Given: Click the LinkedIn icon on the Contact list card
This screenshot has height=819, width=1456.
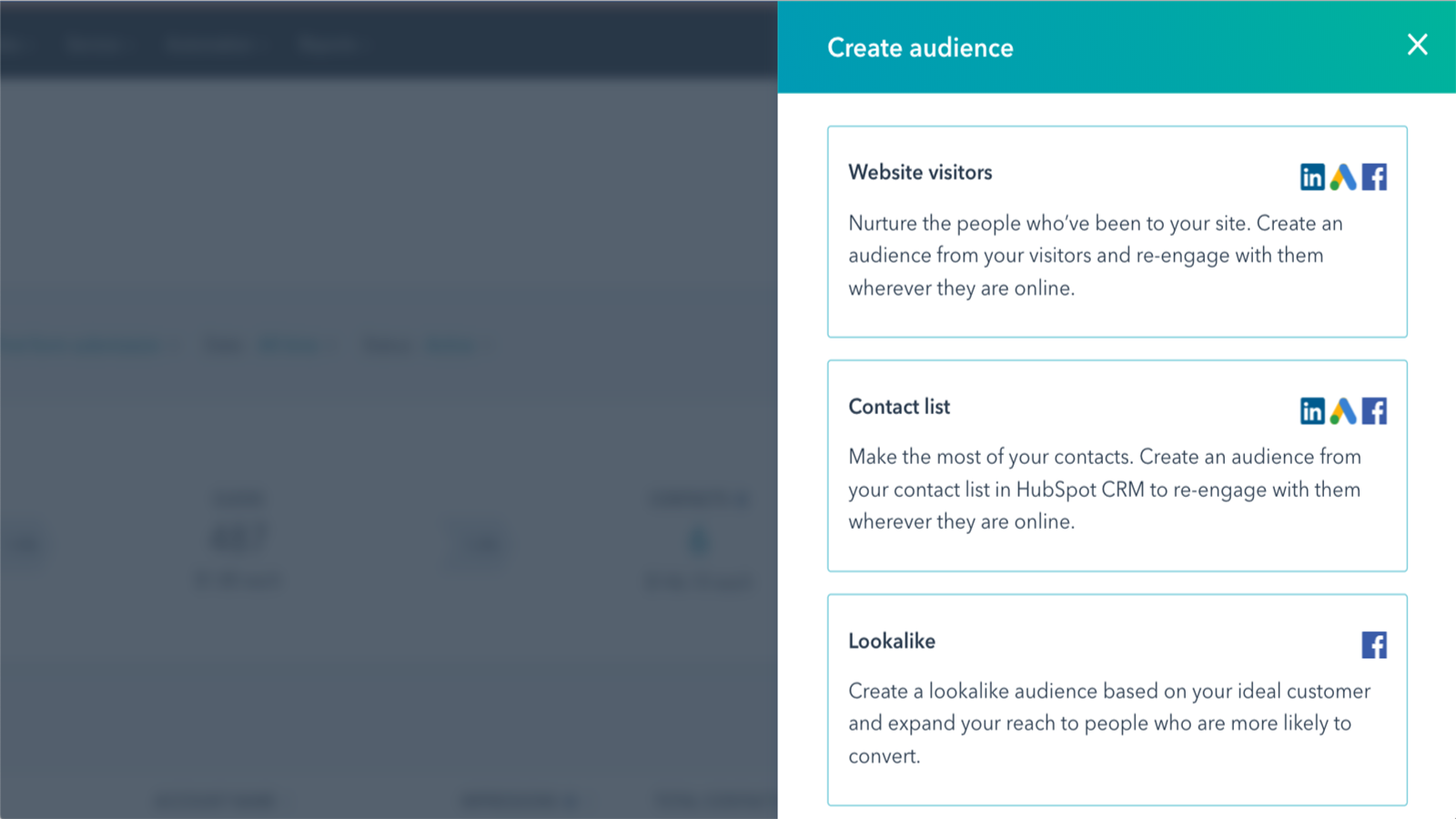Looking at the screenshot, I should click(x=1313, y=411).
